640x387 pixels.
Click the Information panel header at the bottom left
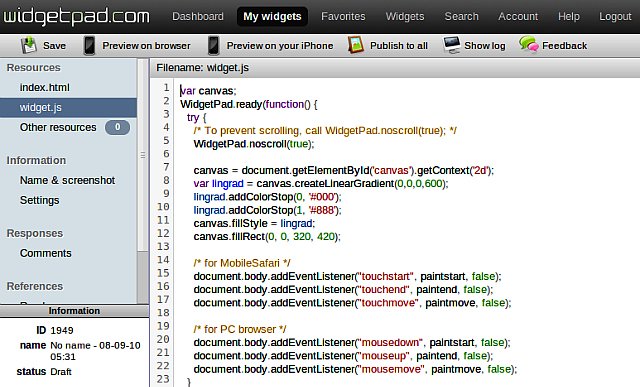(x=74, y=311)
